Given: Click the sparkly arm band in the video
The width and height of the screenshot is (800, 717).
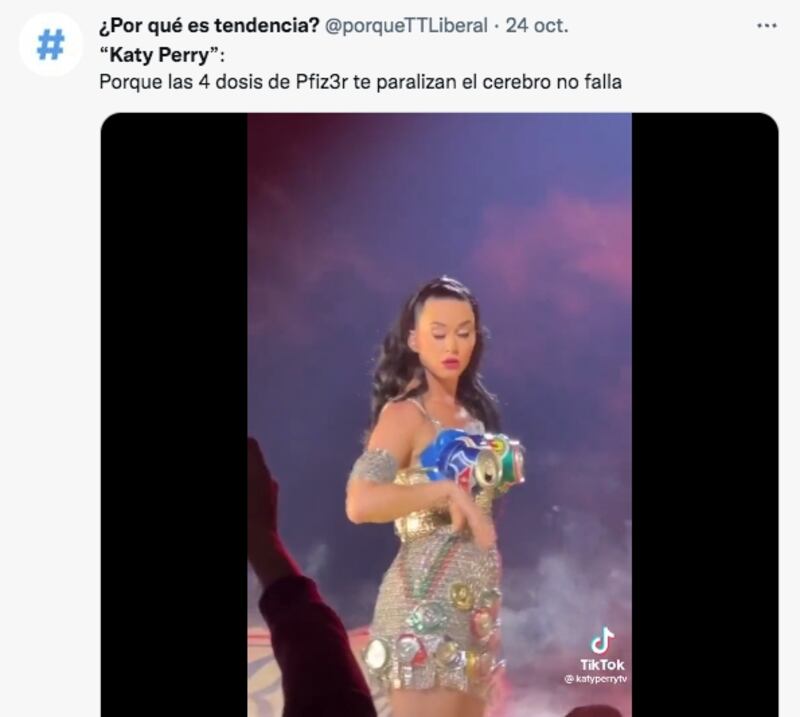Looking at the screenshot, I should tap(374, 466).
